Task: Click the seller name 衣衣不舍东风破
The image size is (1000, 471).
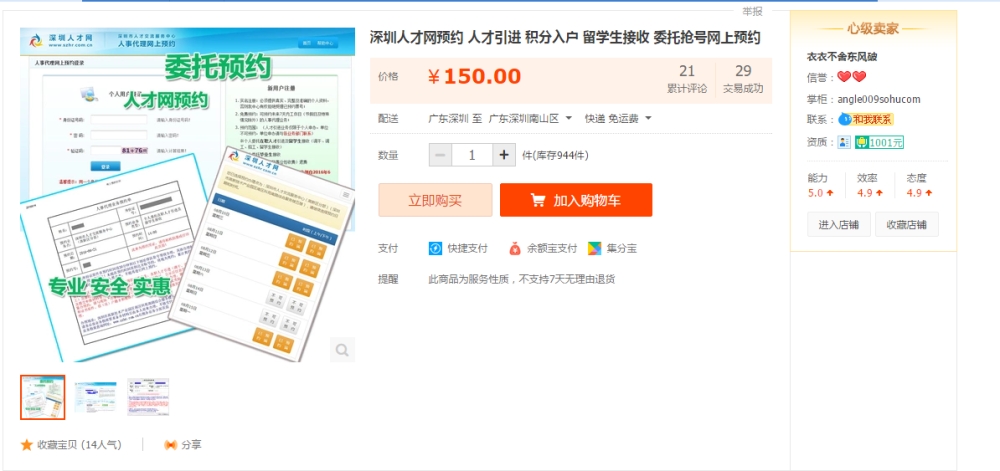Action: coord(842,57)
